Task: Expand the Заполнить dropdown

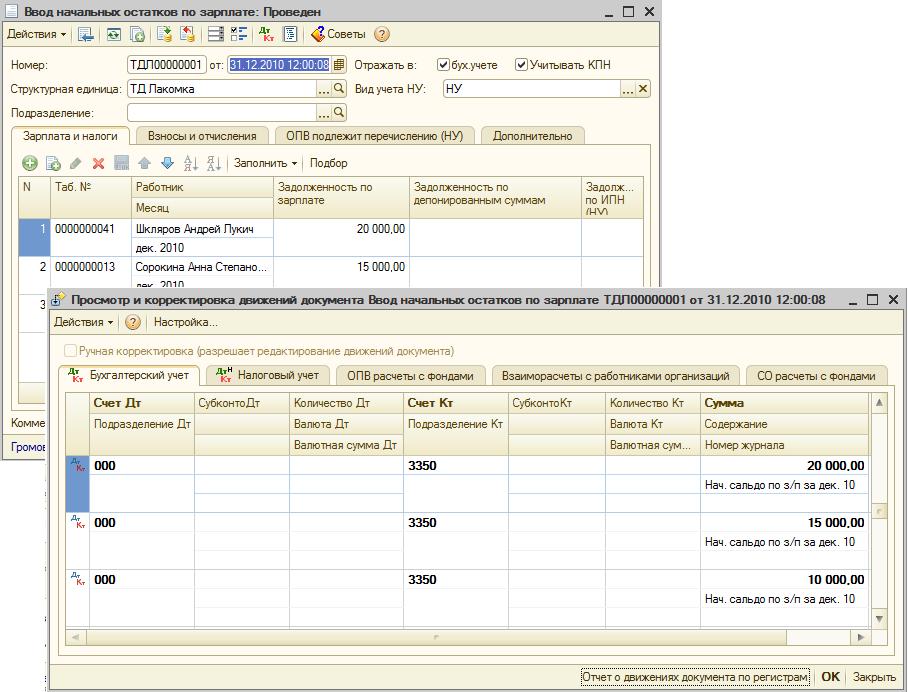Action: (265, 163)
